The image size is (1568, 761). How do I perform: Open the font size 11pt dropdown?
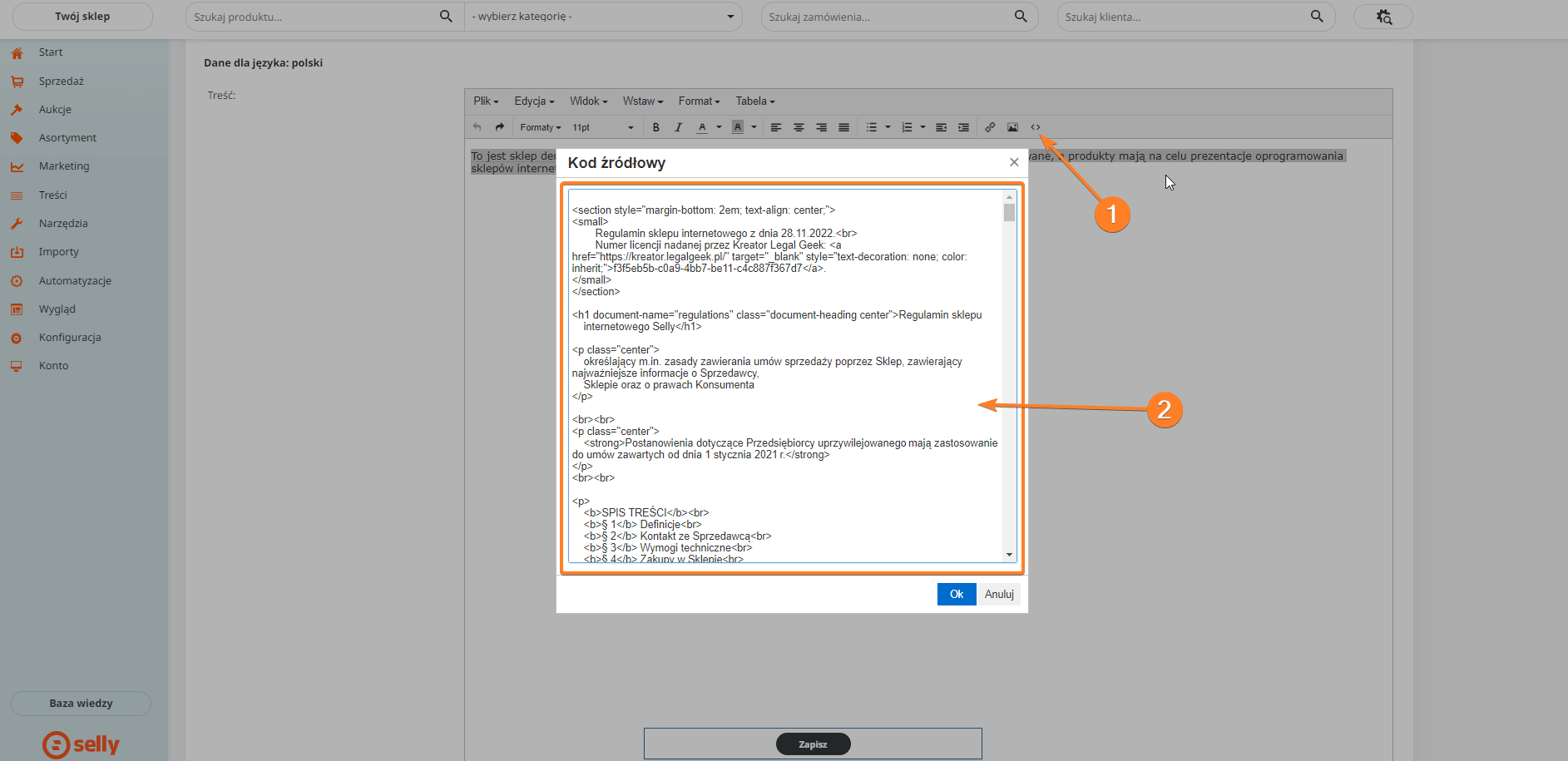(x=602, y=127)
